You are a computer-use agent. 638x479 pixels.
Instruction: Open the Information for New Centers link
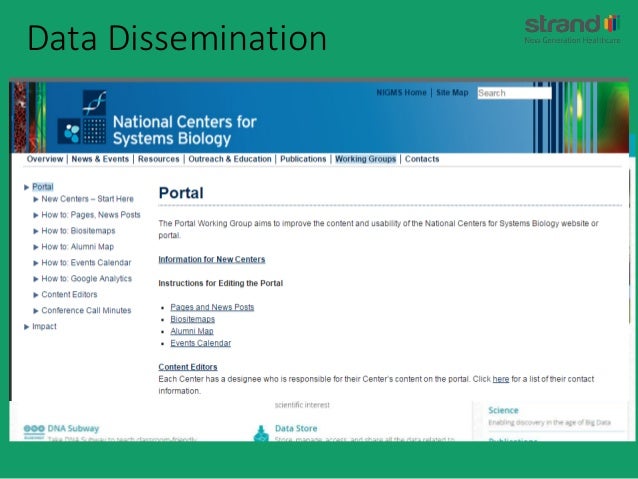click(212, 259)
